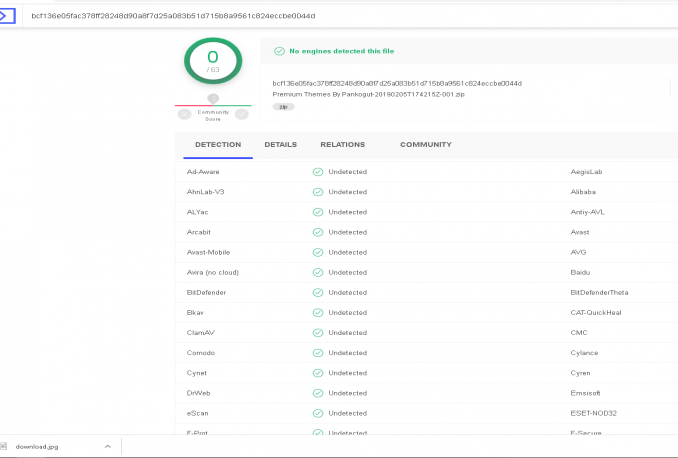678x458 pixels.
Task: Open the DETAILS tab
Action: click(x=280, y=145)
